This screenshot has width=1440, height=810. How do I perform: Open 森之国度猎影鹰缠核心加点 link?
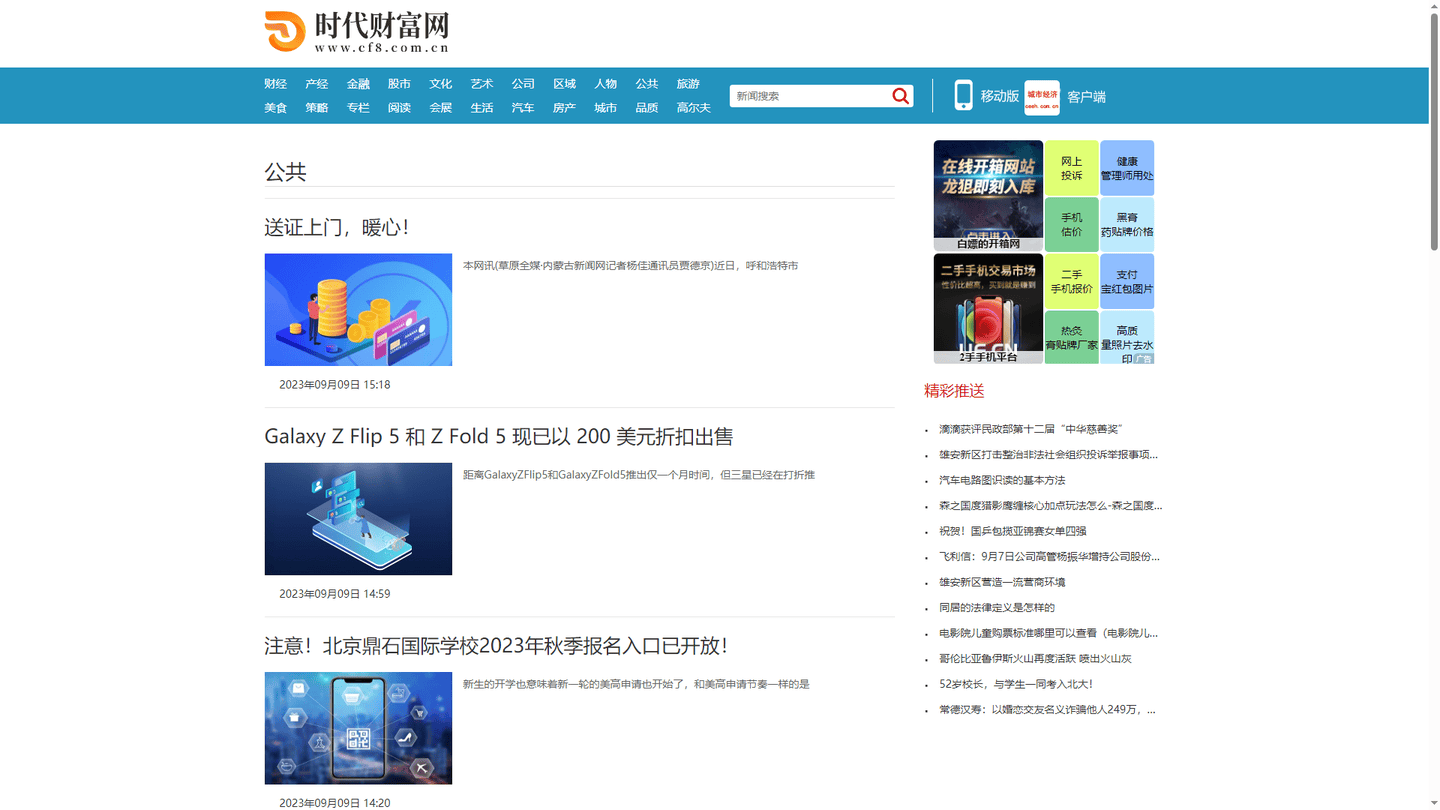pyautogui.click(x=1050, y=506)
